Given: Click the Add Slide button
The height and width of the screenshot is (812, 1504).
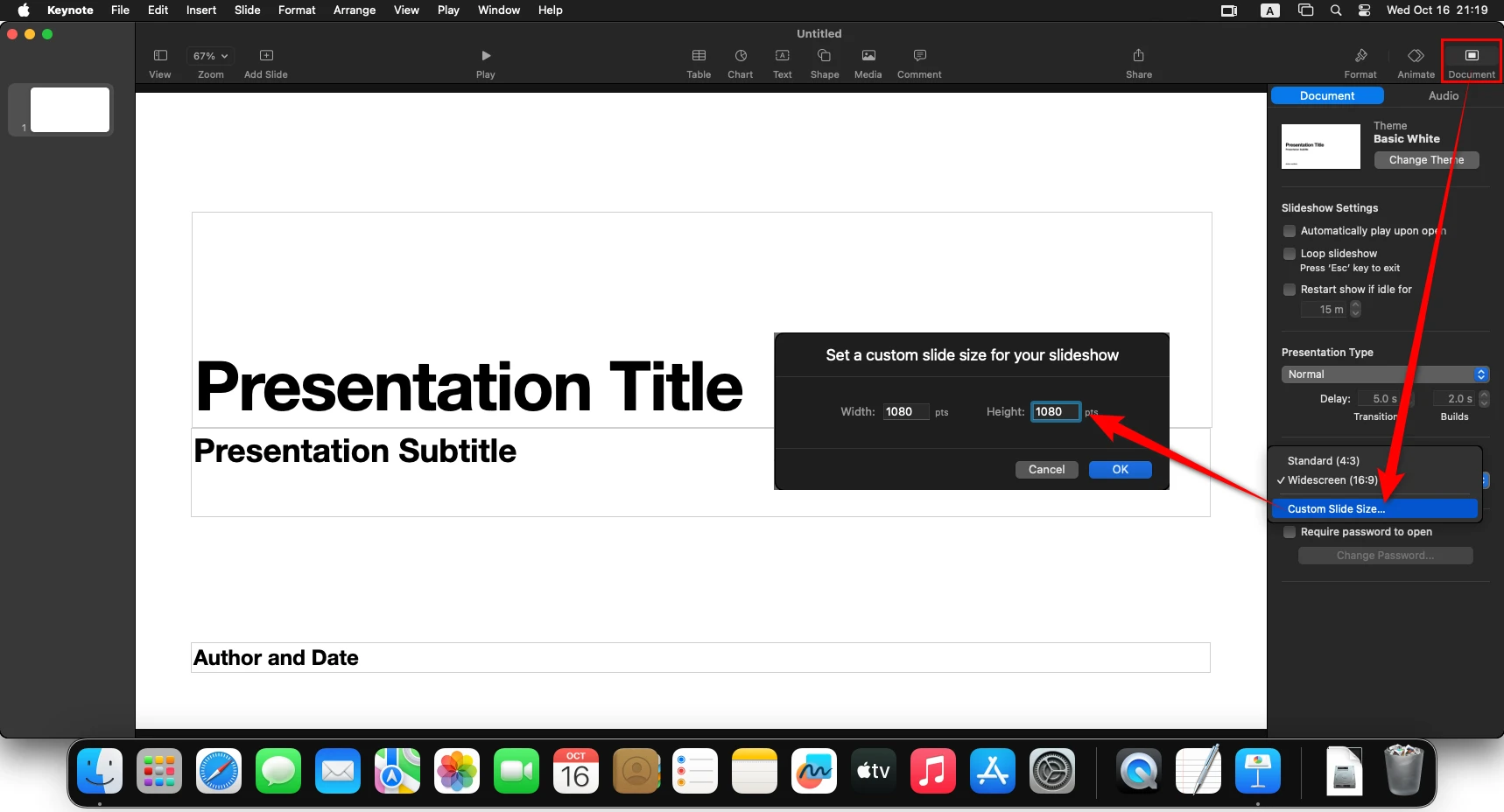Looking at the screenshot, I should [265, 63].
